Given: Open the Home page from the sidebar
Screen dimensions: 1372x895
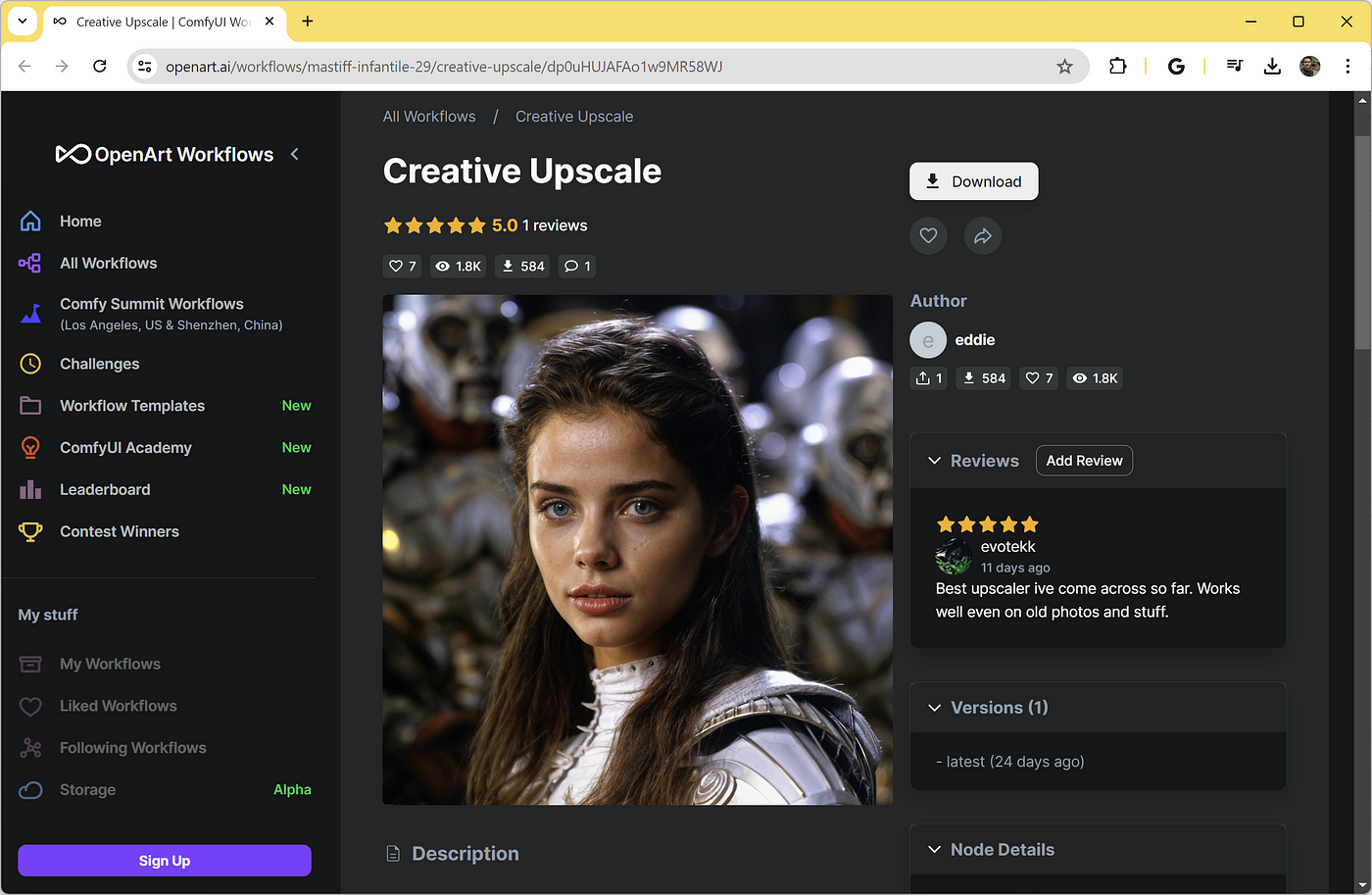Looking at the screenshot, I should (x=80, y=221).
